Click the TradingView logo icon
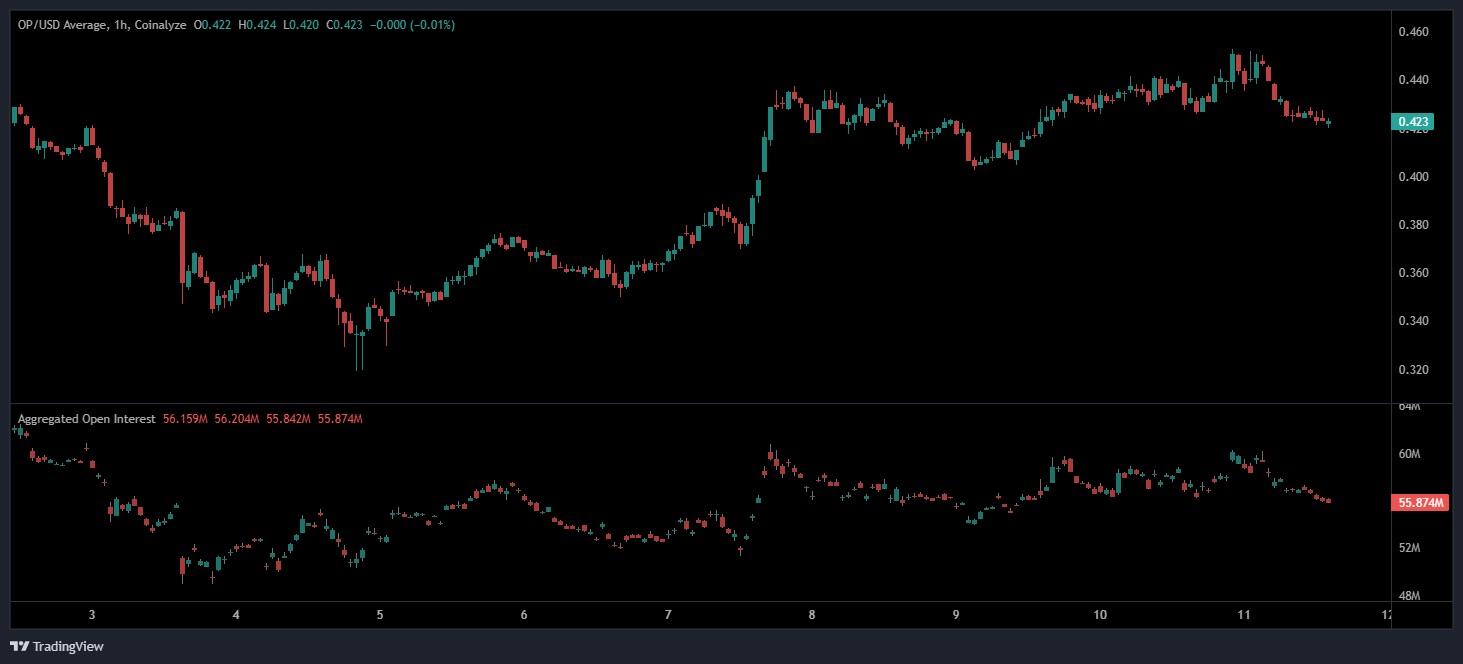The height and width of the screenshot is (664, 1463). (x=19, y=647)
